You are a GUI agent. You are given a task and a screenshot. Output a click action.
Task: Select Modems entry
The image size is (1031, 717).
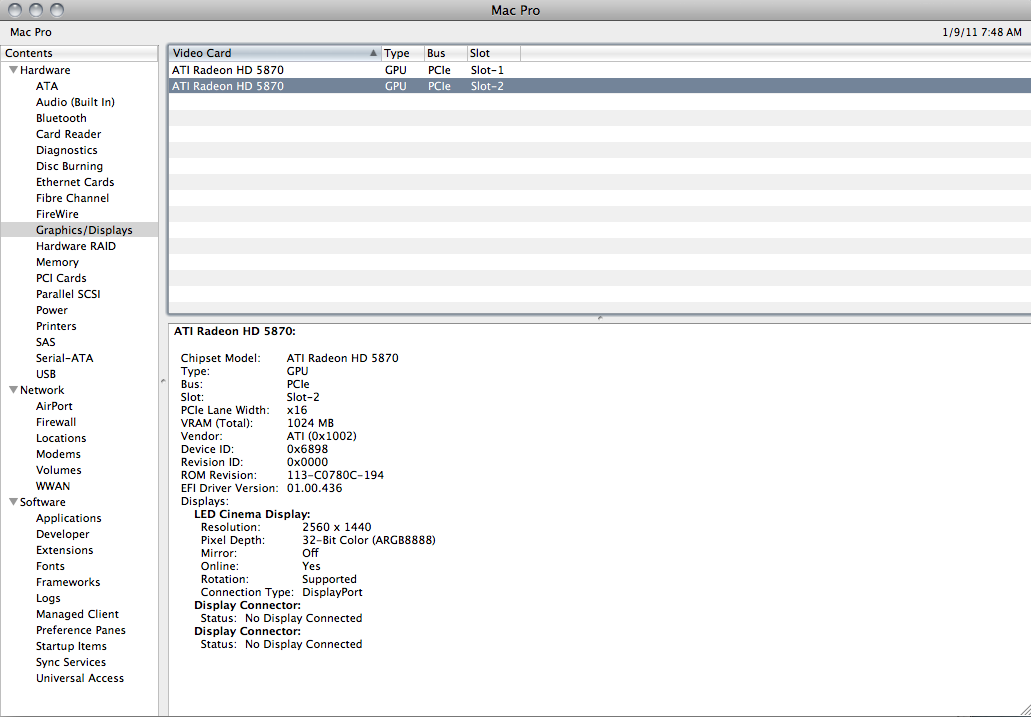(x=58, y=455)
